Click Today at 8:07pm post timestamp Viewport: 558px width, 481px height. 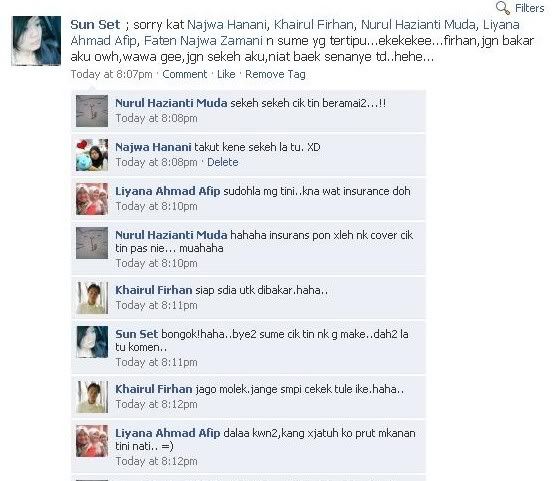[111, 74]
